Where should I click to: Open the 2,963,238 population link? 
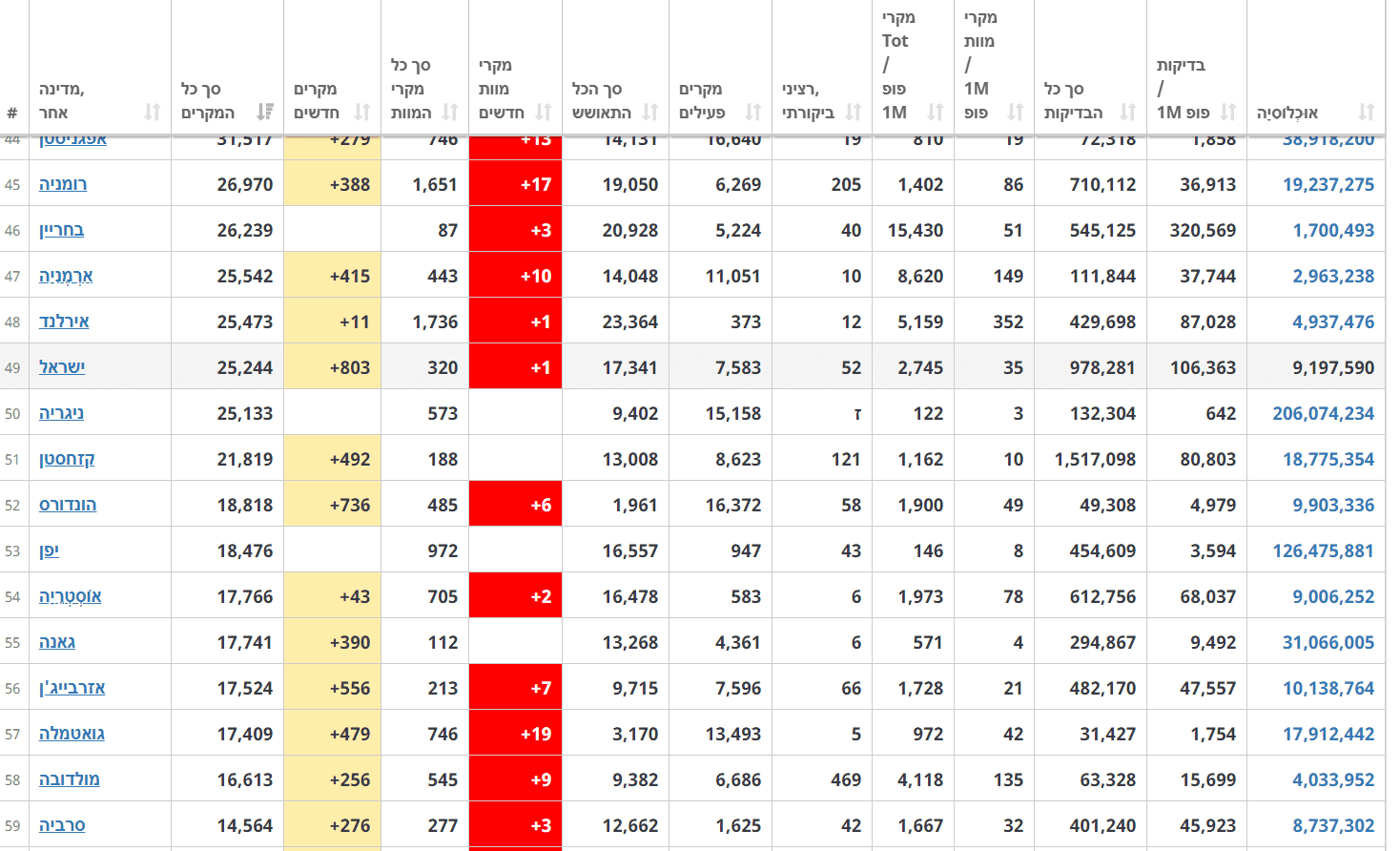(1334, 276)
